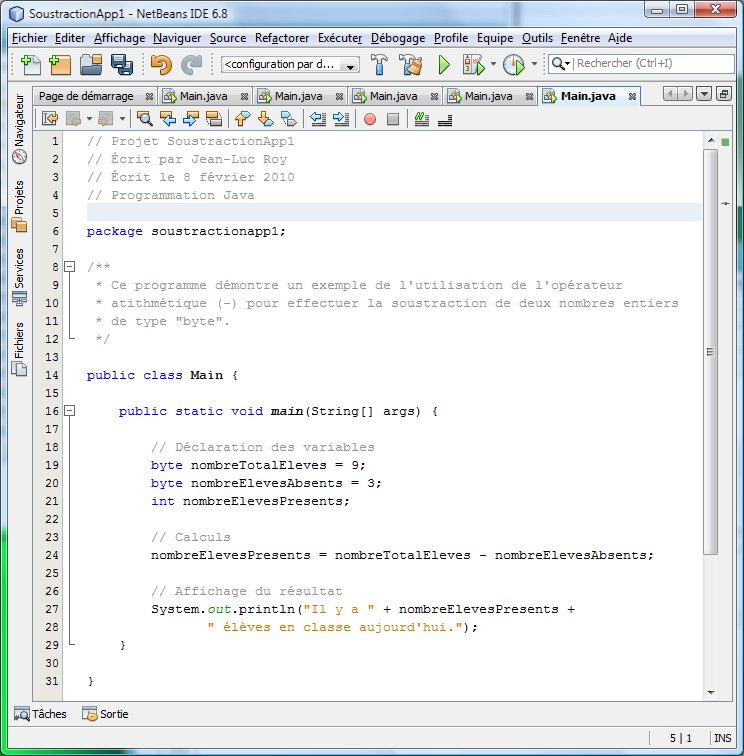The image size is (744, 756).
Task: Open the Outils menu
Action: click(537, 38)
